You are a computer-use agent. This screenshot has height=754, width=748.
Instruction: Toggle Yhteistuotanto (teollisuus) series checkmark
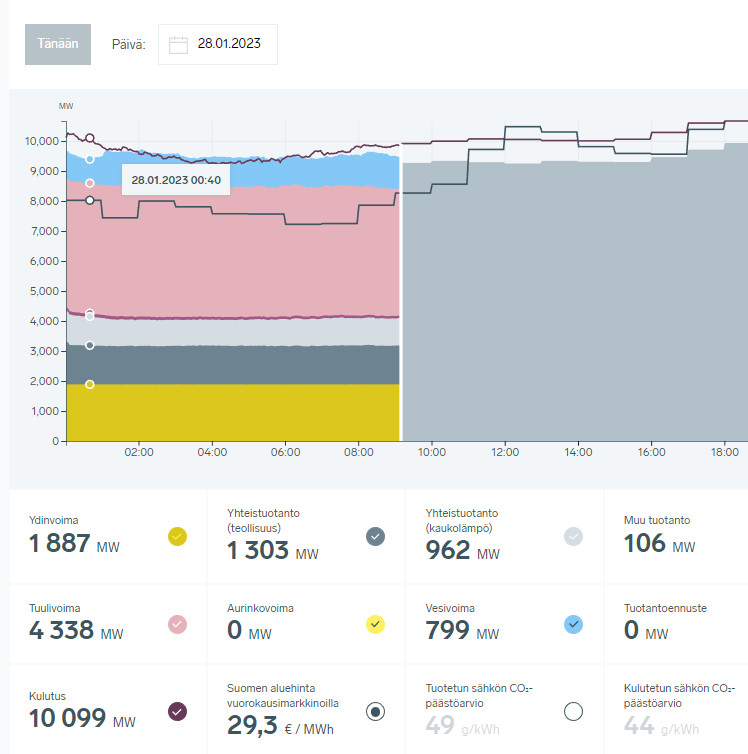pos(375,537)
